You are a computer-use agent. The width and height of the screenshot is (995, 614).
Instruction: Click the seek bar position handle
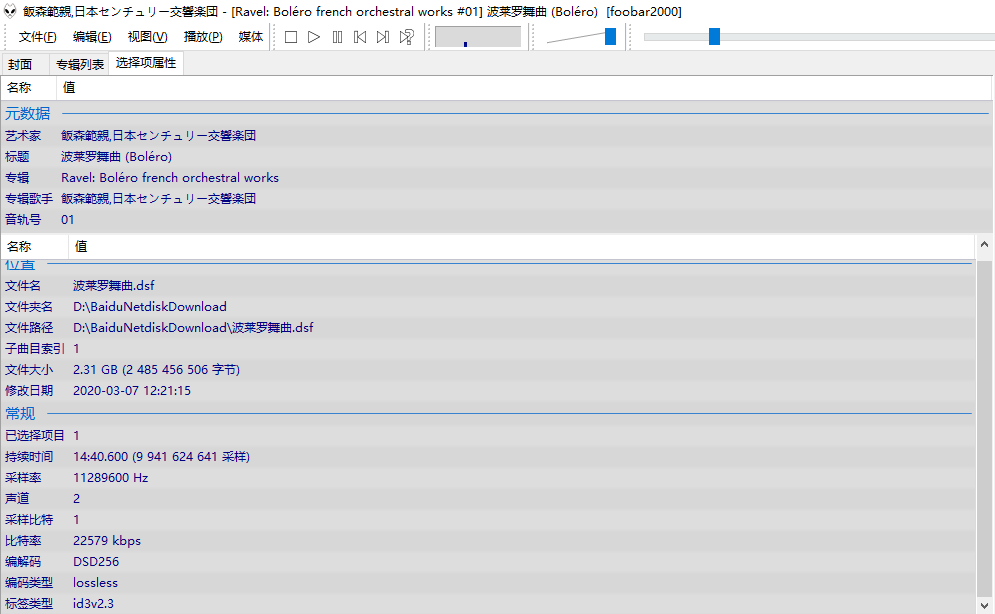pyautogui.click(x=714, y=37)
